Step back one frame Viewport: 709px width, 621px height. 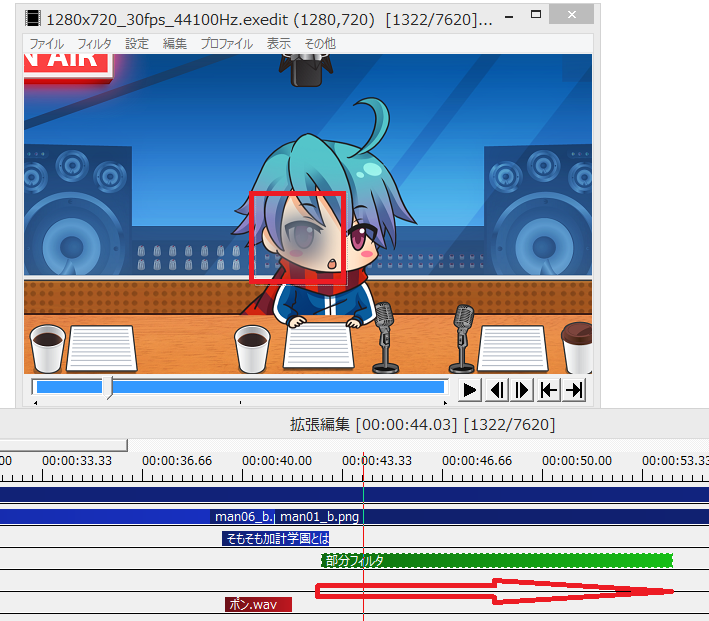pyautogui.click(x=496, y=389)
